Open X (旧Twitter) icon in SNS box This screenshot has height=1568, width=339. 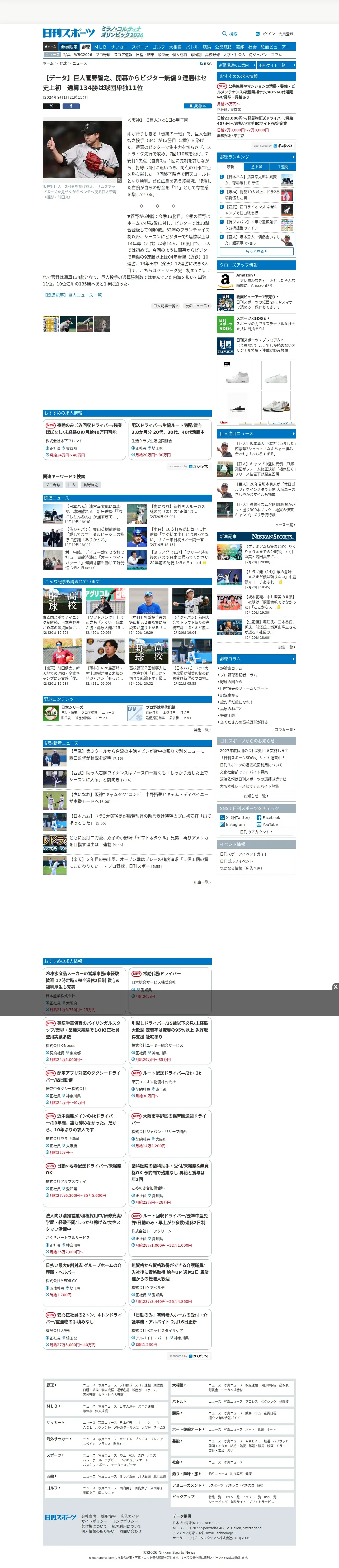coord(222,817)
